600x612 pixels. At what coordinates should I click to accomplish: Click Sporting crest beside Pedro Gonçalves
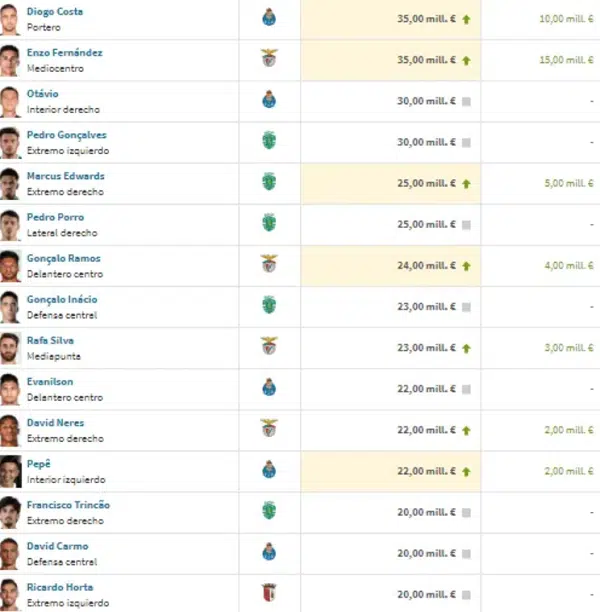point(268,141)
